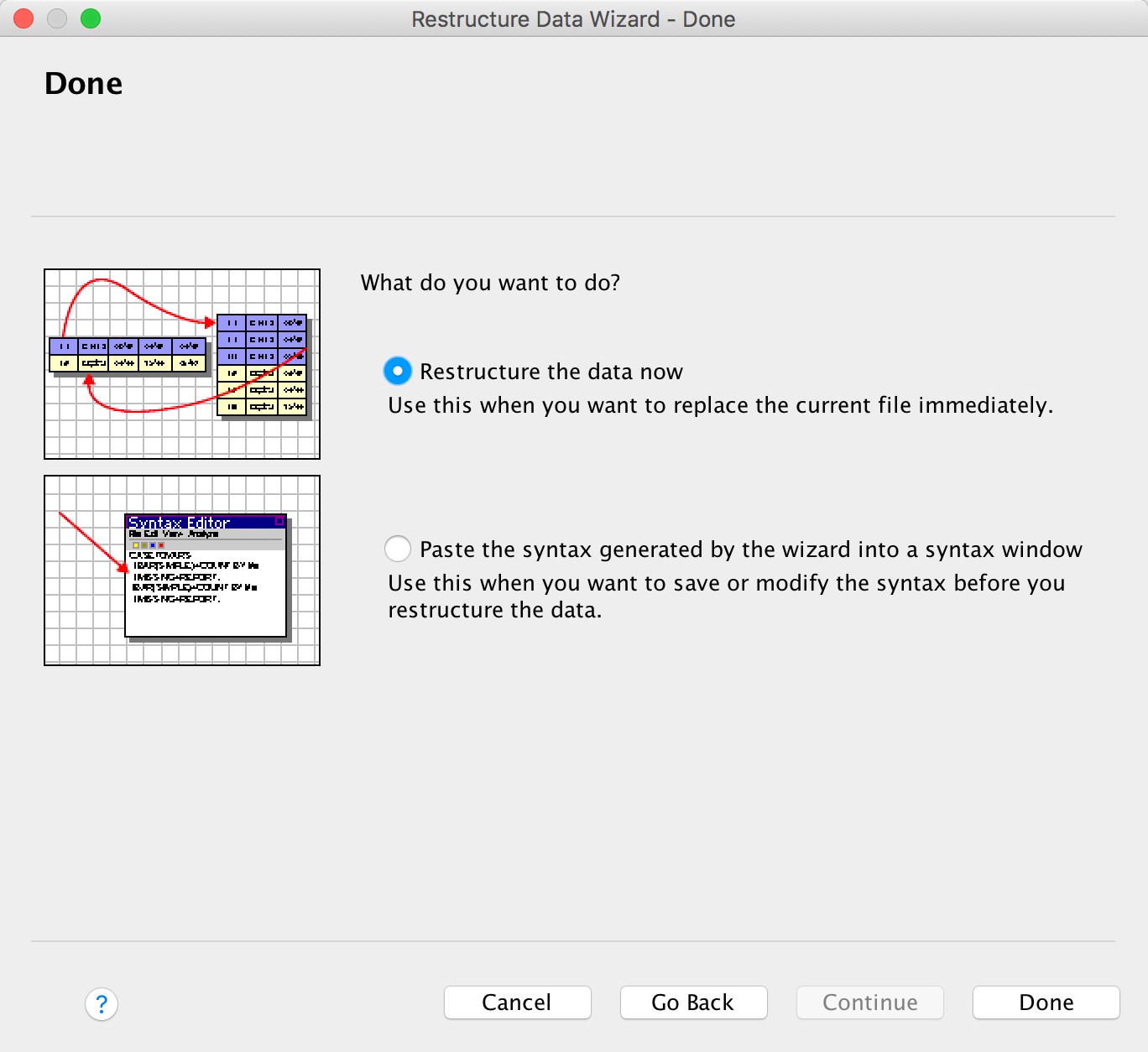Close the Restructure Data Wizard window
Image resolution: width=1148 pixels, height=1052 pixels.
pyautogui.click(x=23, y=18)
